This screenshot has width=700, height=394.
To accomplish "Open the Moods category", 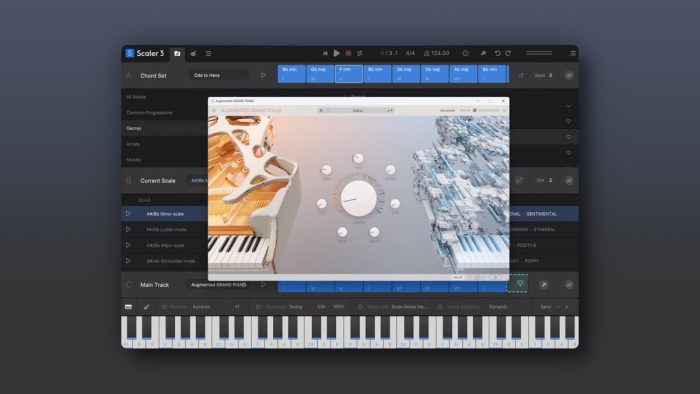I will coord(133,160).
